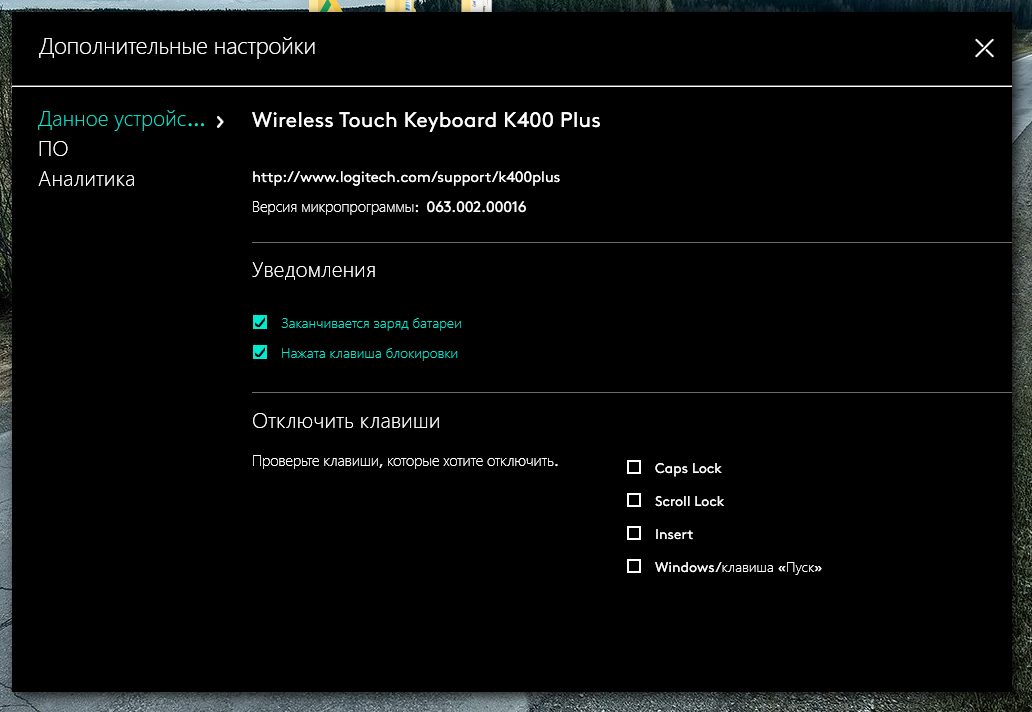Click the Уведомления section heading
Image resolution: width=1032 pixels, height=712 pixels.
coord(314,270)
